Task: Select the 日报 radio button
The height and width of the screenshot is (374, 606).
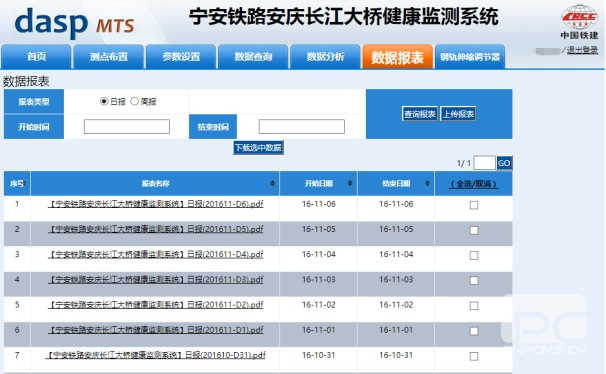Action: 104,101
